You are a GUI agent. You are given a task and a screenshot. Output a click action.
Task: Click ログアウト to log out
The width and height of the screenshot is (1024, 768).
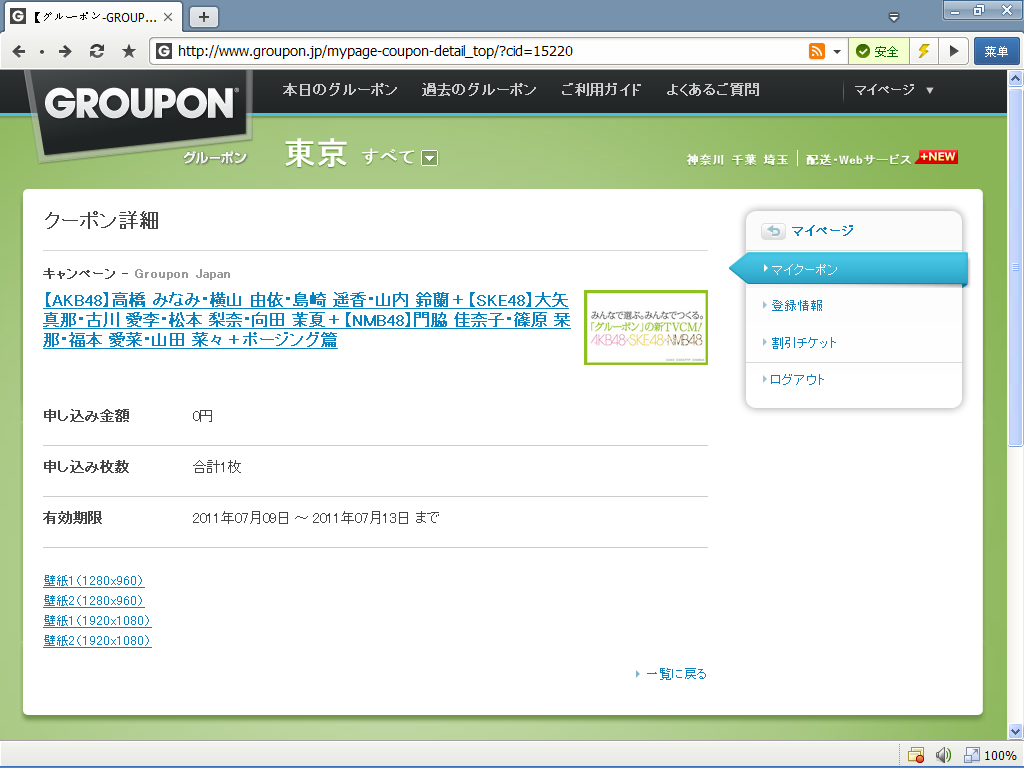point(797,379)
